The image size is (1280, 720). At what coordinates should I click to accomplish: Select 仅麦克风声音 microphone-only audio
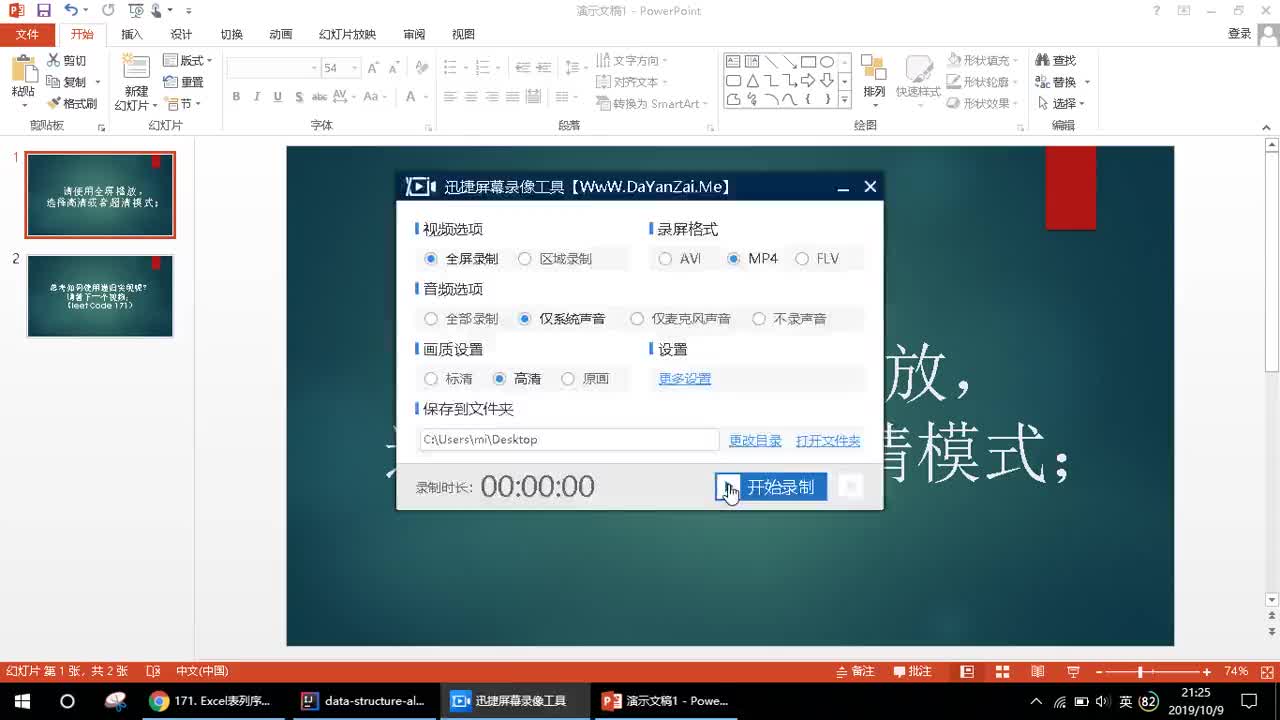(680, 319)
